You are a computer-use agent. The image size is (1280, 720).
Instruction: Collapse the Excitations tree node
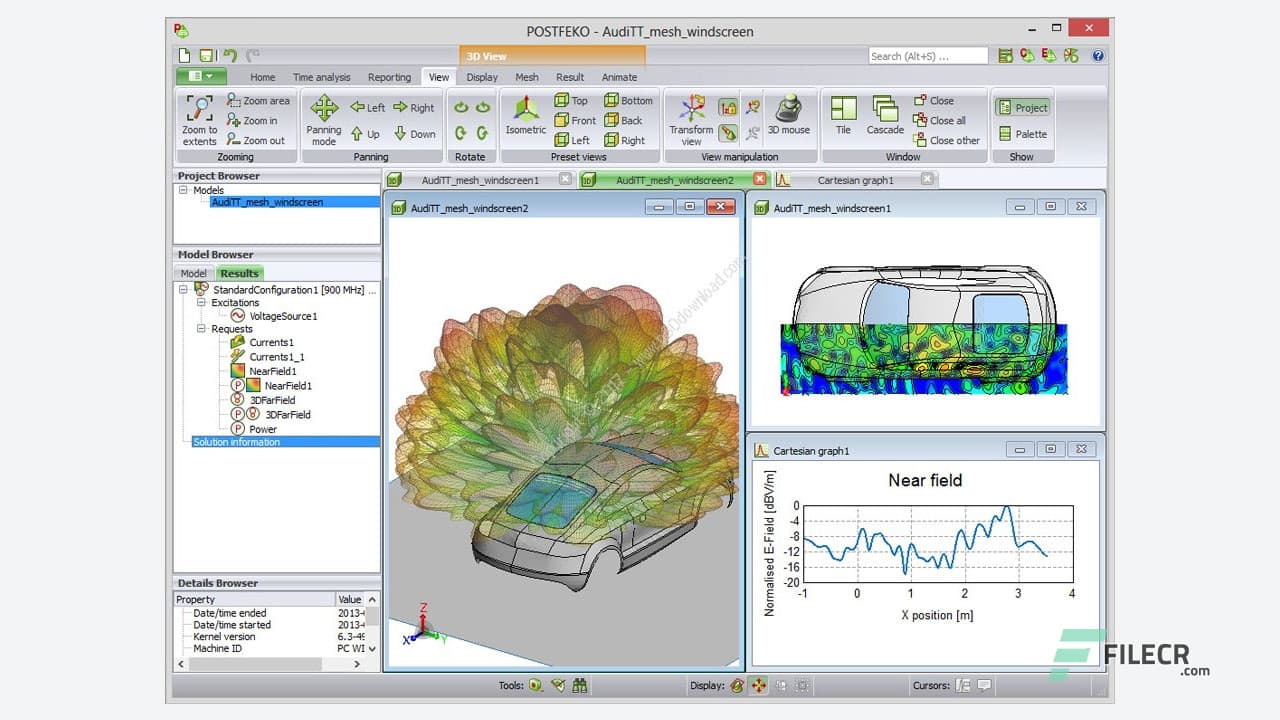(x=201, y=302)
